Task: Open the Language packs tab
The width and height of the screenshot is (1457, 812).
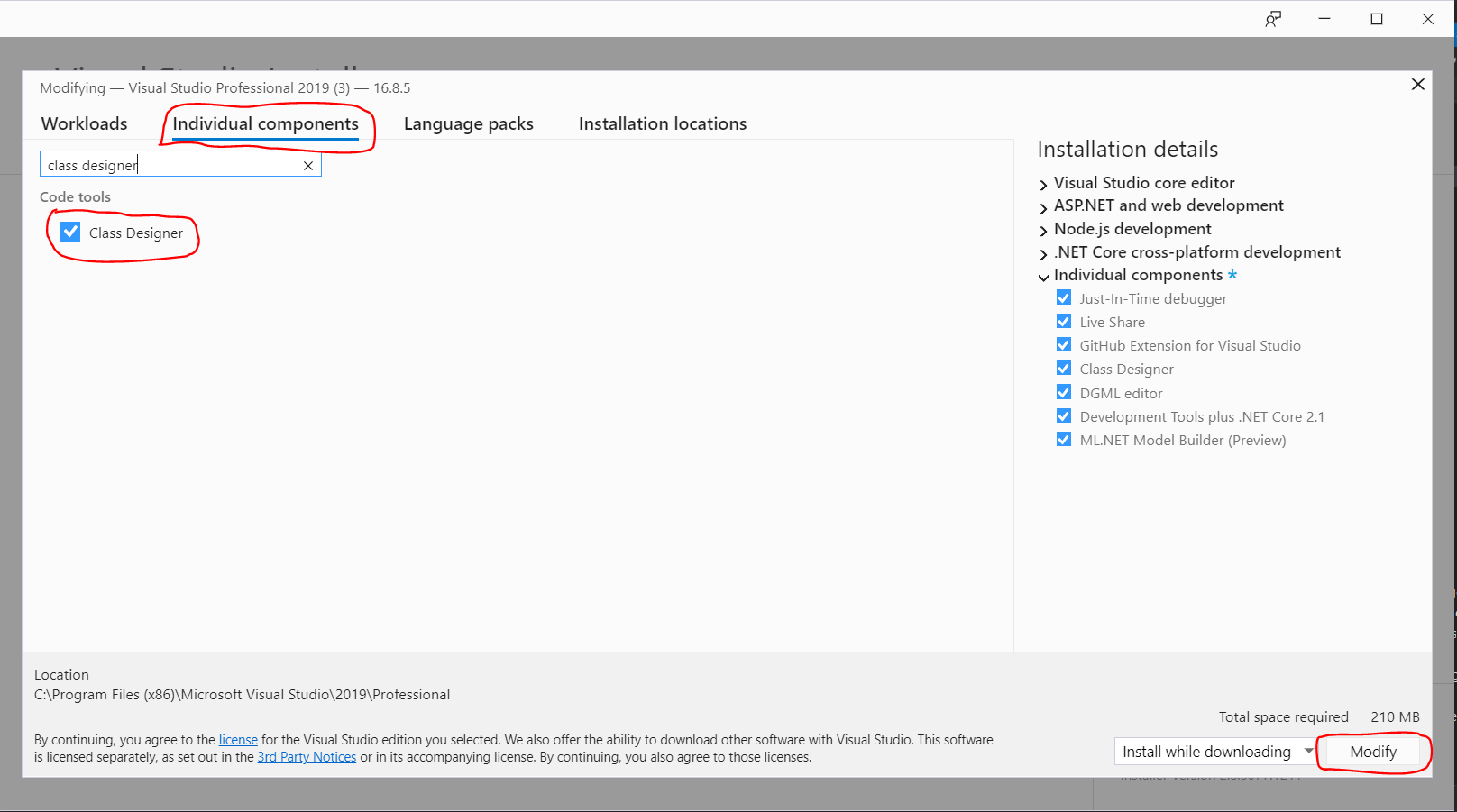Action: (469, 123)
